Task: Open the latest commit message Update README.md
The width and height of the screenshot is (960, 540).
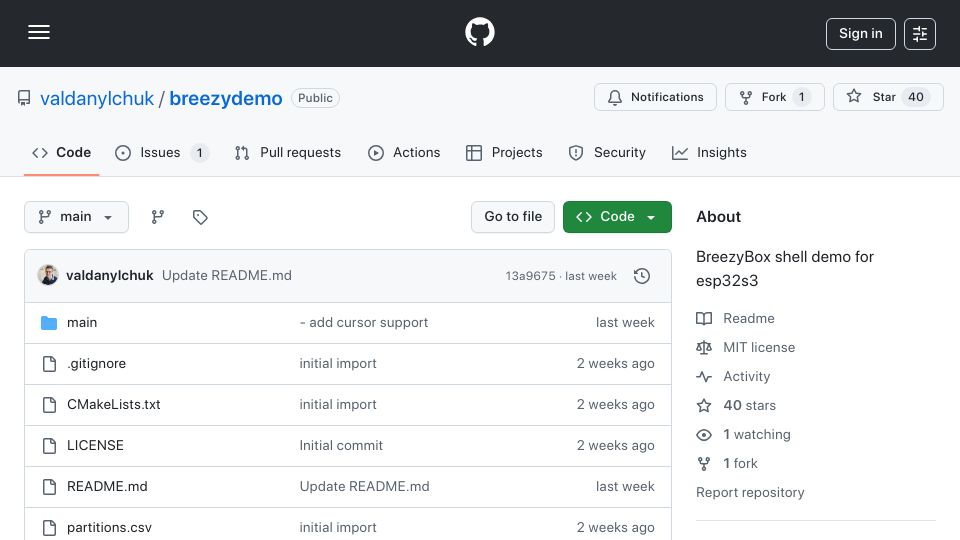Action: tap(227, 276)
